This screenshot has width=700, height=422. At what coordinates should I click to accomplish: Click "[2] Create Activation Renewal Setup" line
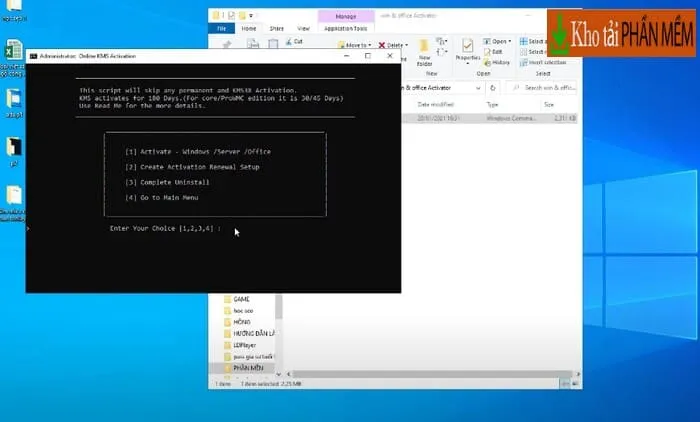192,167
